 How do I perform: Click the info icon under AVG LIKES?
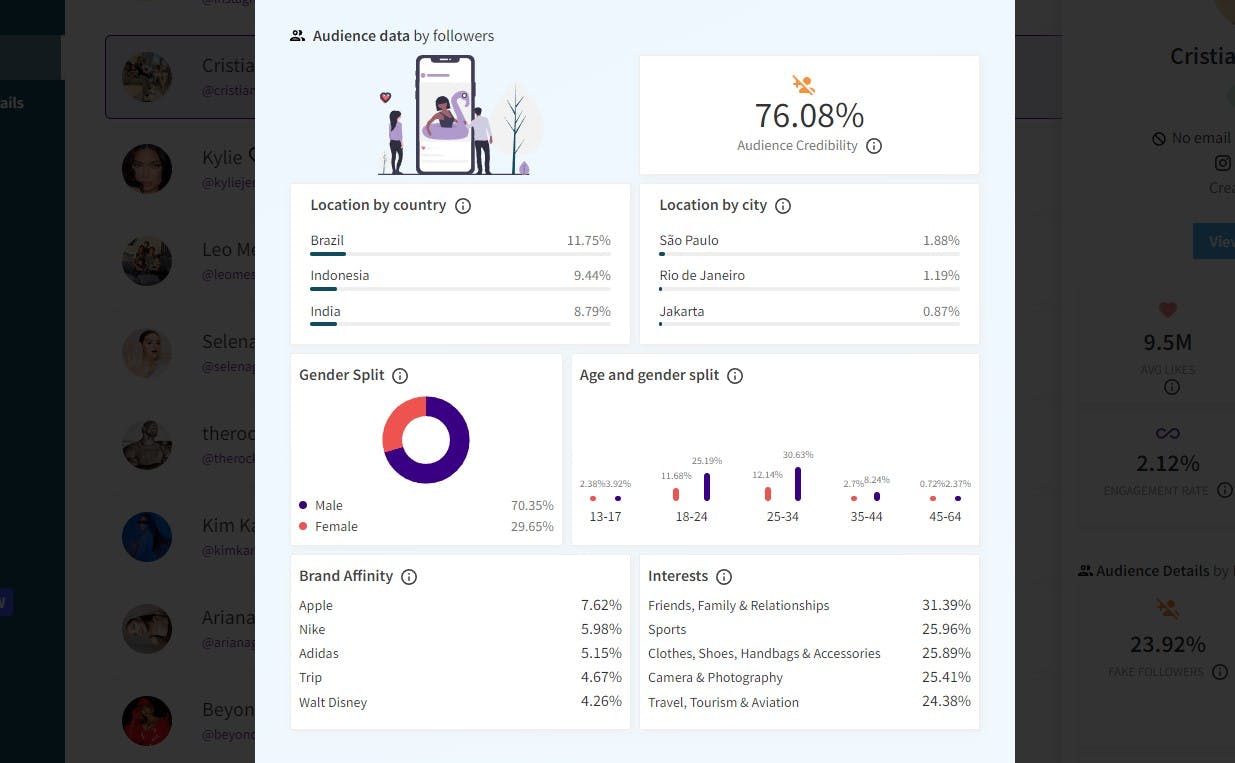tap(1172, 387)
